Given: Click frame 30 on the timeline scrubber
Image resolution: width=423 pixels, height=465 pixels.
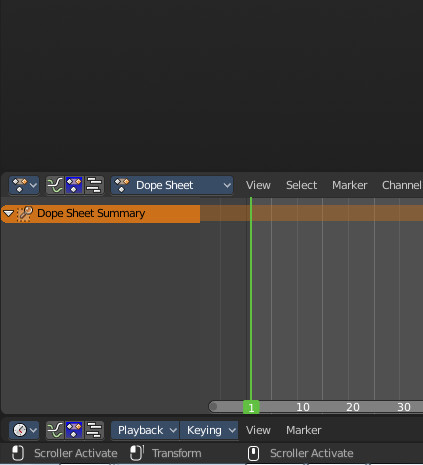Looking at the screenshot, I should coord(404,407).
